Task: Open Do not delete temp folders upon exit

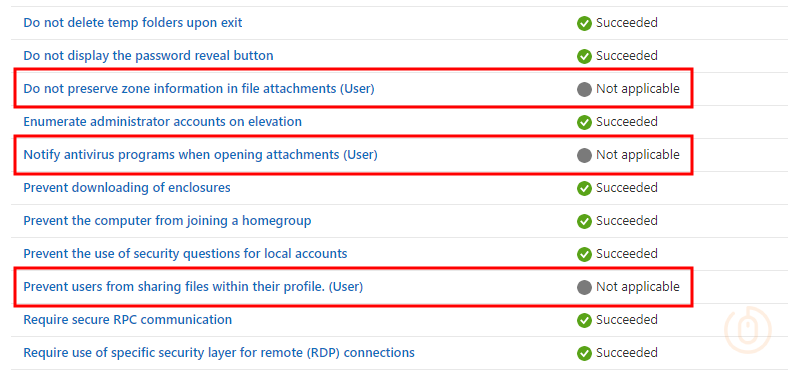Action: click(133, 23)
